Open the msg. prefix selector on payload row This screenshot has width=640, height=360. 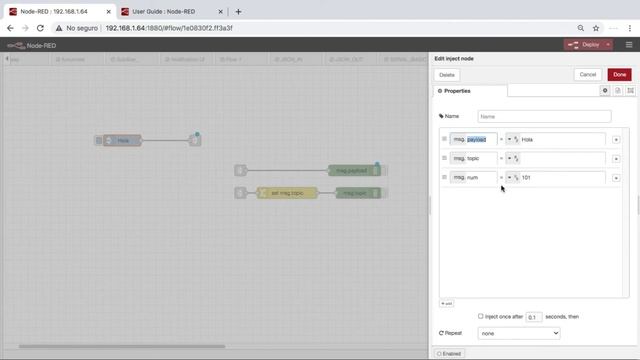(459, 139)
